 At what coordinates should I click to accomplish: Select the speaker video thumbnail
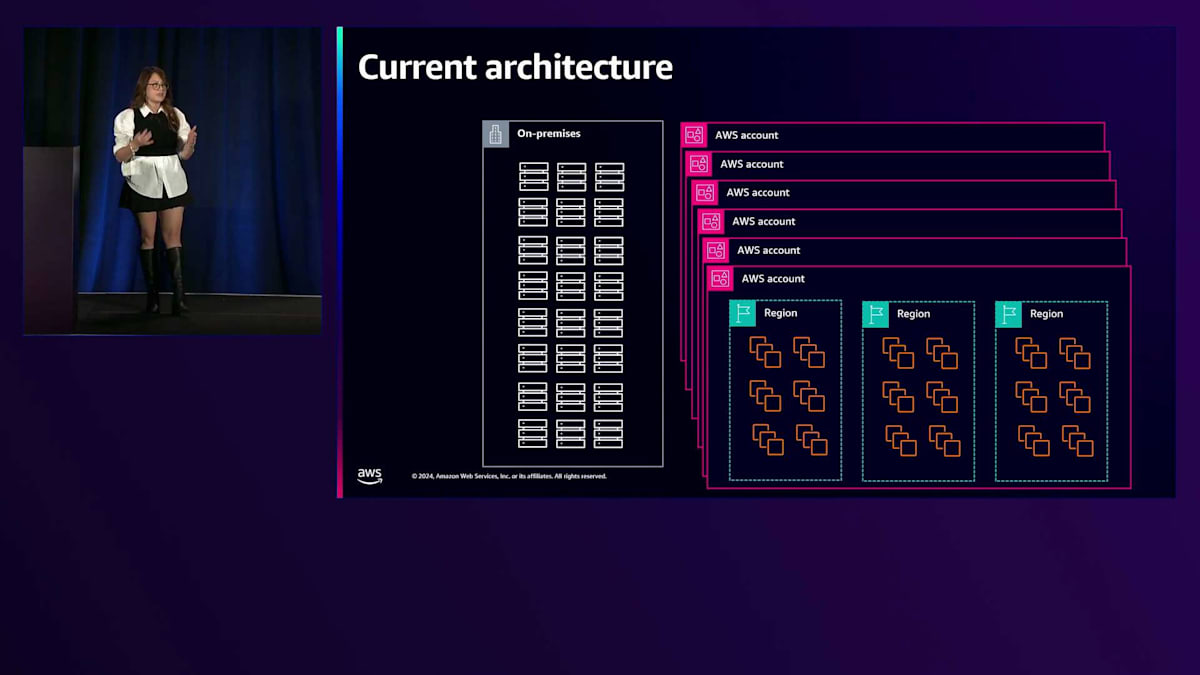click(172, 181)
